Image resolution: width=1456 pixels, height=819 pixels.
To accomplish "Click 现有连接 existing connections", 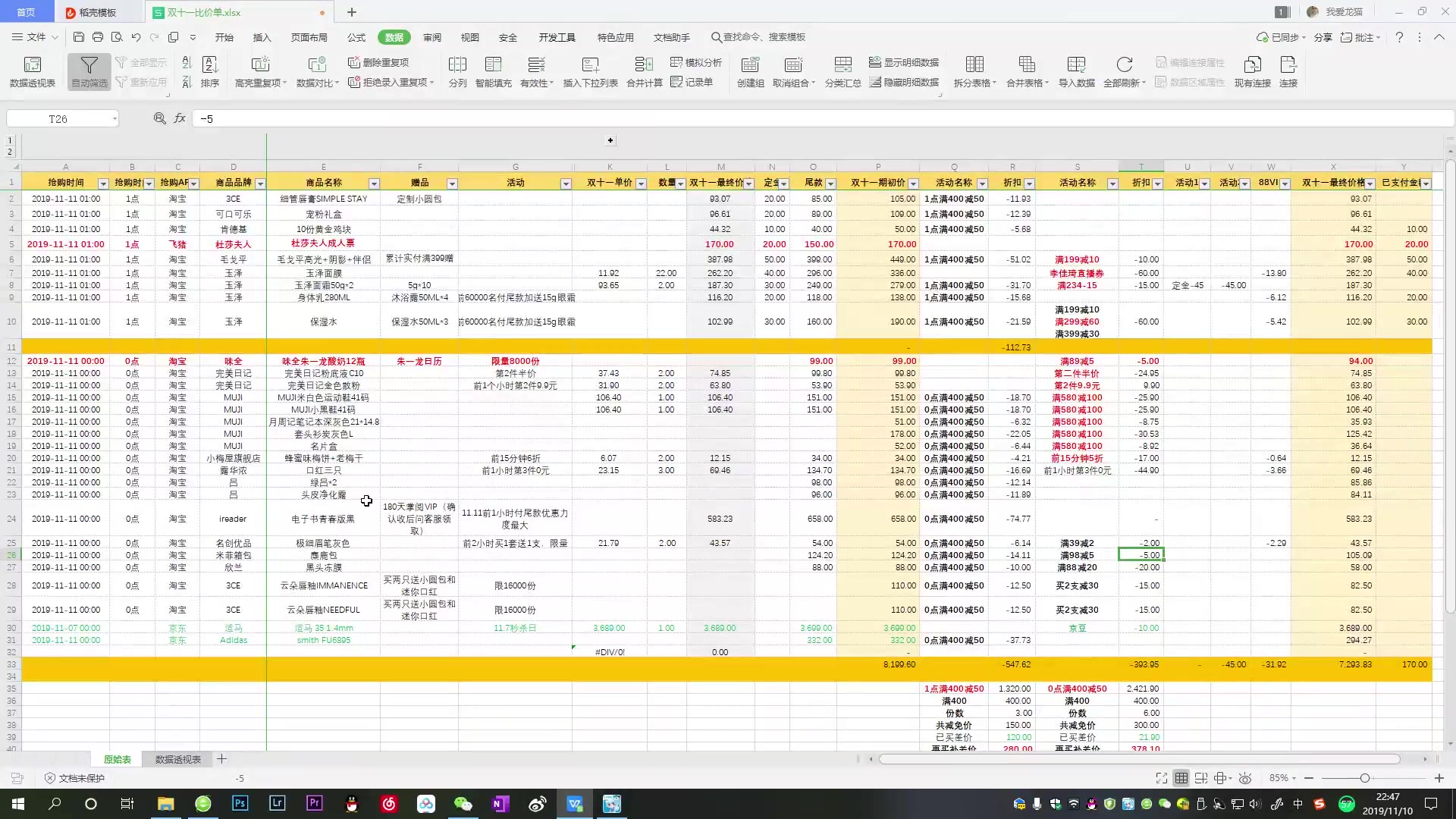I will click(1252, 72).
